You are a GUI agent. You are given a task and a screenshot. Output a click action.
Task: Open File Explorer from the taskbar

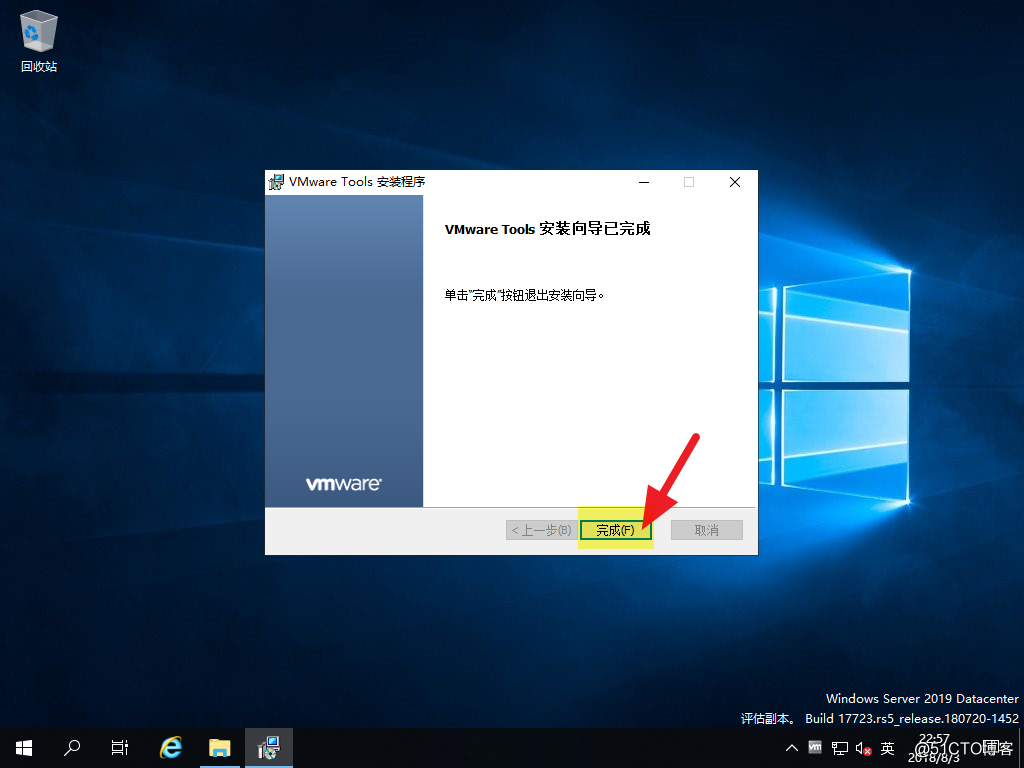[220, 748]
